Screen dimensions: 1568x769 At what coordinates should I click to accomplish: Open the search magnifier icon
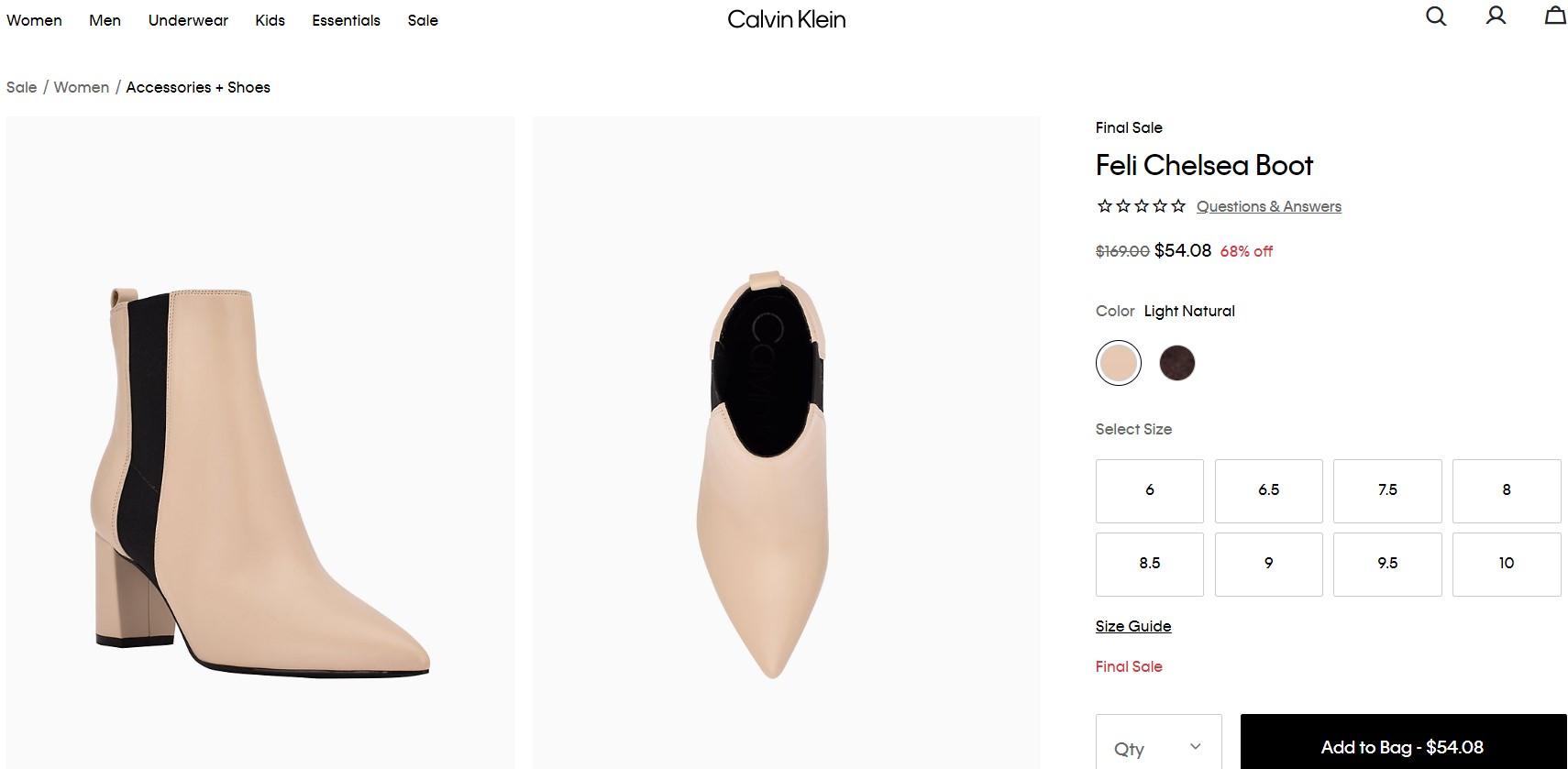(1435, 16)
